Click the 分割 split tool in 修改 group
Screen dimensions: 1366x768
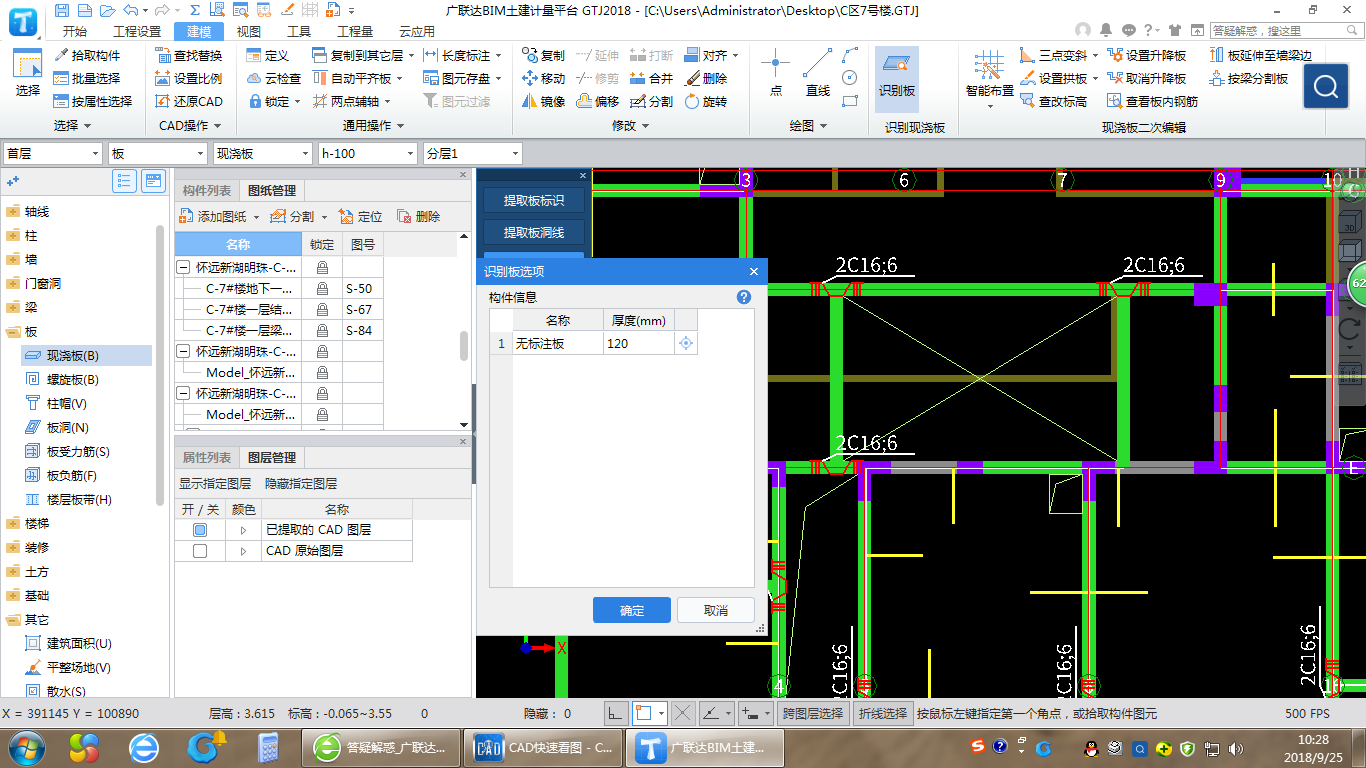(x=652, y=101)
